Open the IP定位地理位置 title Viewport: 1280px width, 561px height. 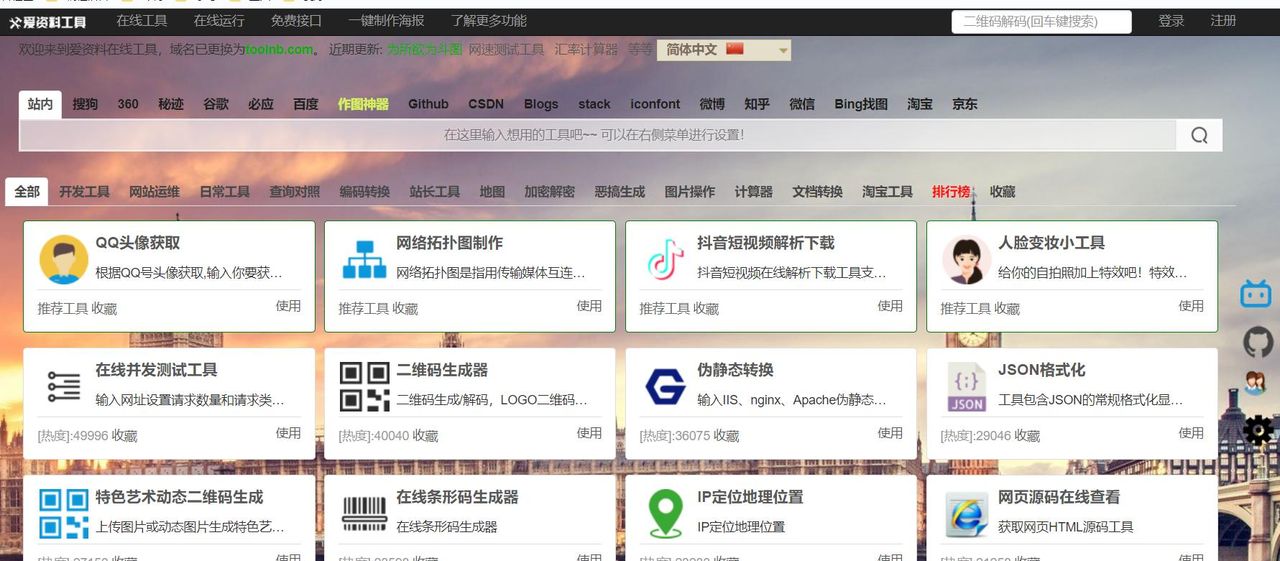[x=750, y=497]
